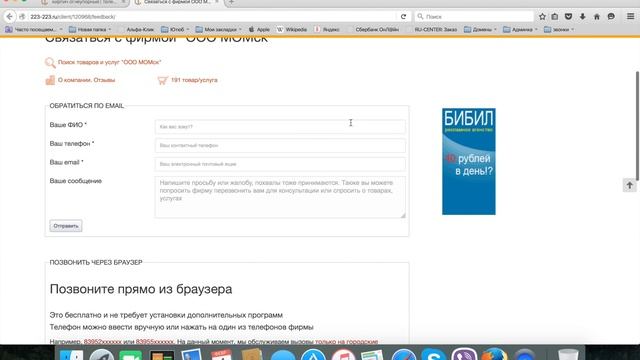Bookmark this page with the star icon
This screenshot has height=360, width=640.
click(542, 17)
